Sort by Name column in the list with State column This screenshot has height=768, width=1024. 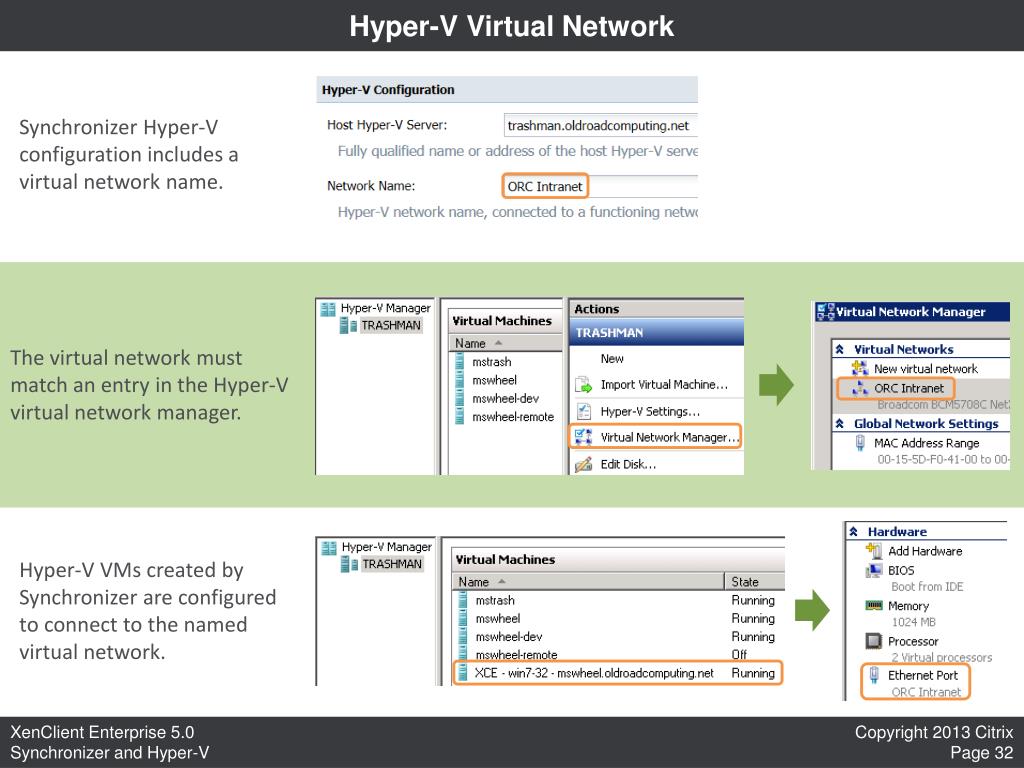588,581
